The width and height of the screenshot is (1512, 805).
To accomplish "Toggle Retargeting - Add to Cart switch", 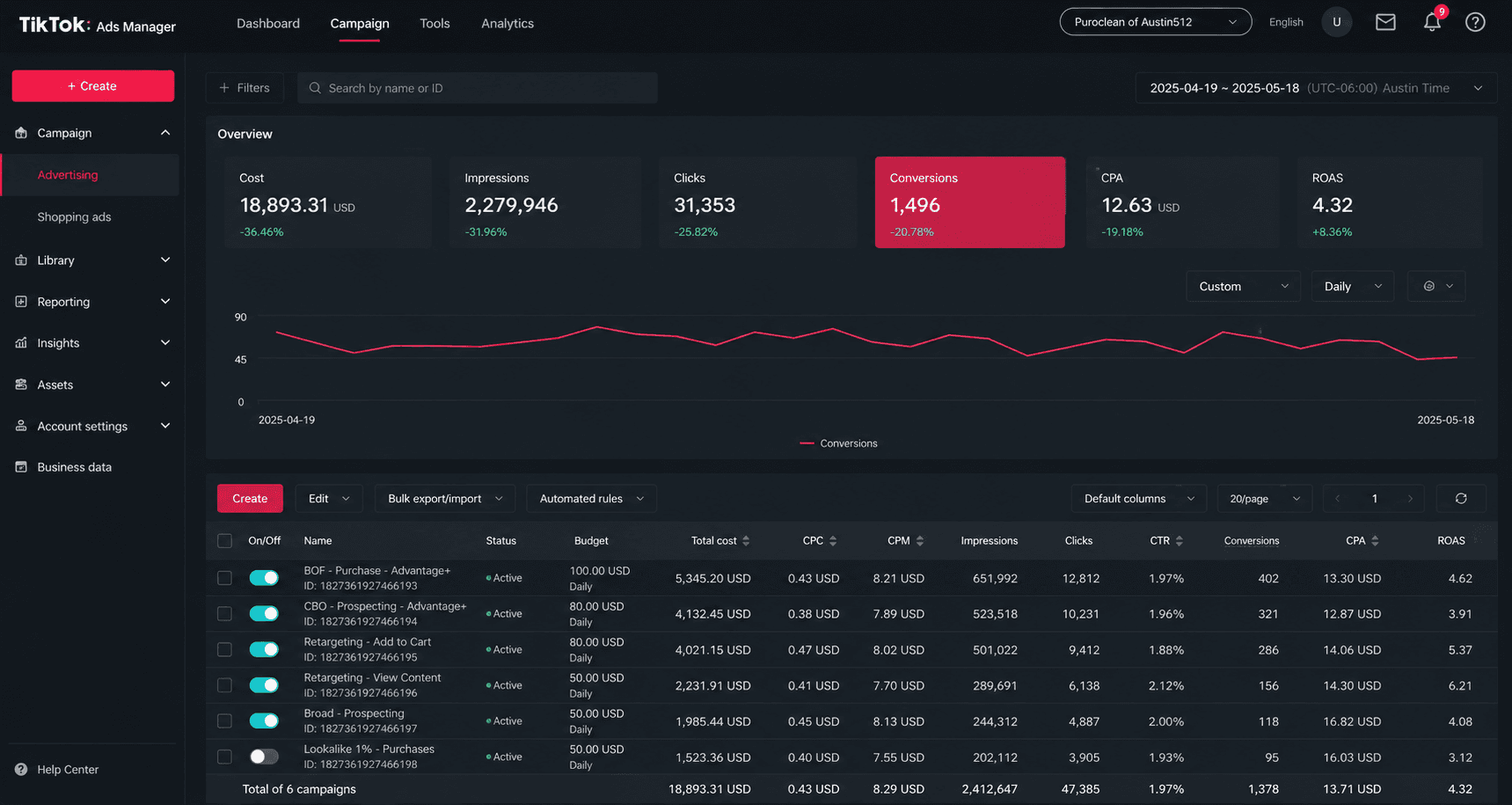I will [264, 649].
